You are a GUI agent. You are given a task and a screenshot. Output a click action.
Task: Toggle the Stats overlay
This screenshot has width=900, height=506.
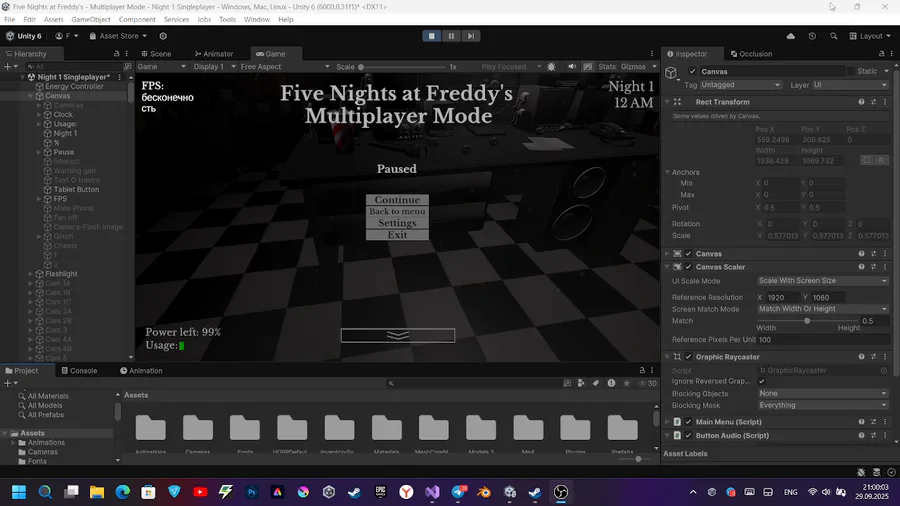[x=607, y=67]
